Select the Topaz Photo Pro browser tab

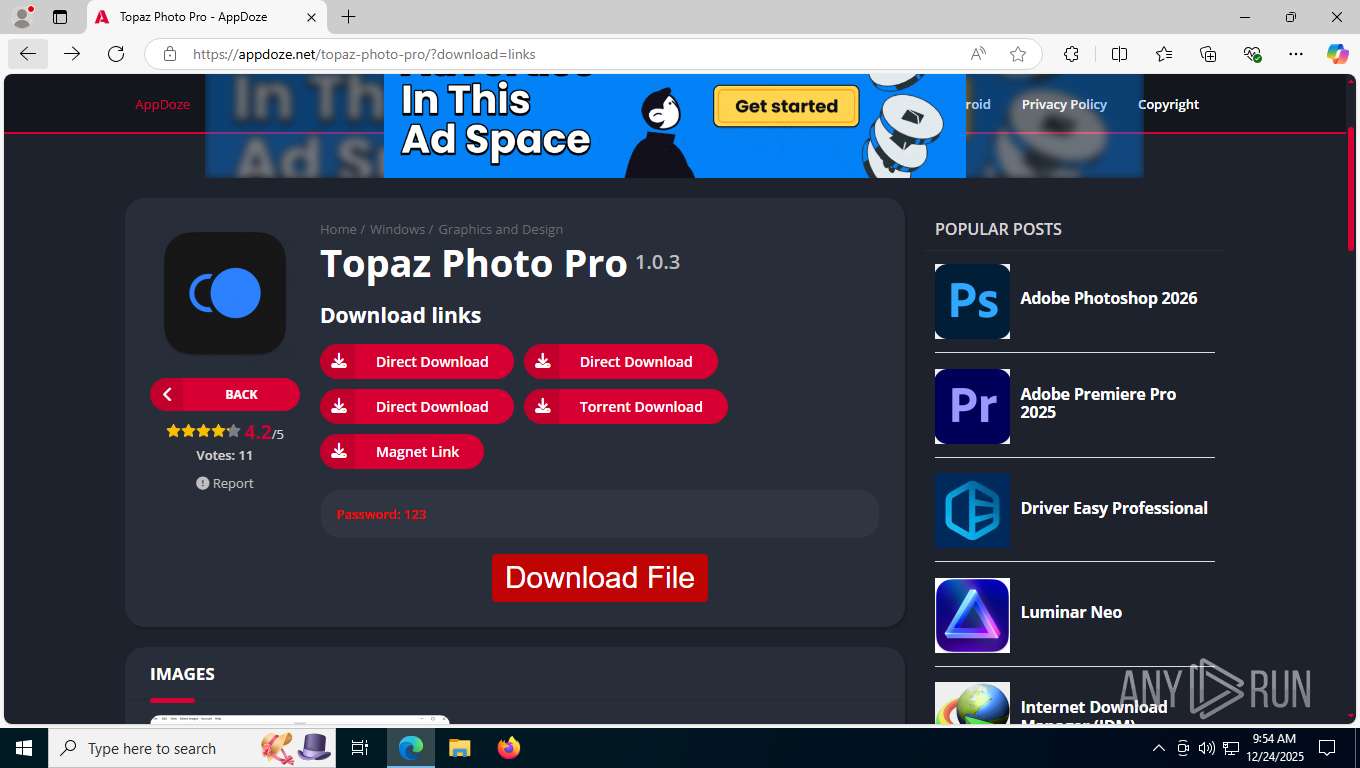[x=208, y=17]
